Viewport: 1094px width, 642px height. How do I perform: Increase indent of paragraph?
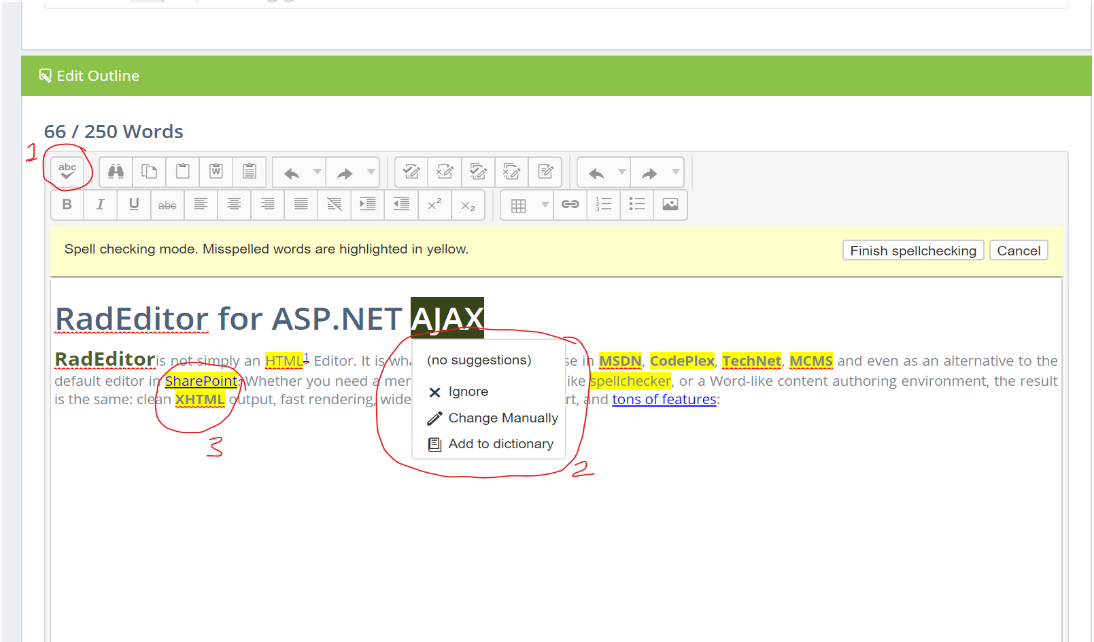pyautogui.click(x=368, y=204)
